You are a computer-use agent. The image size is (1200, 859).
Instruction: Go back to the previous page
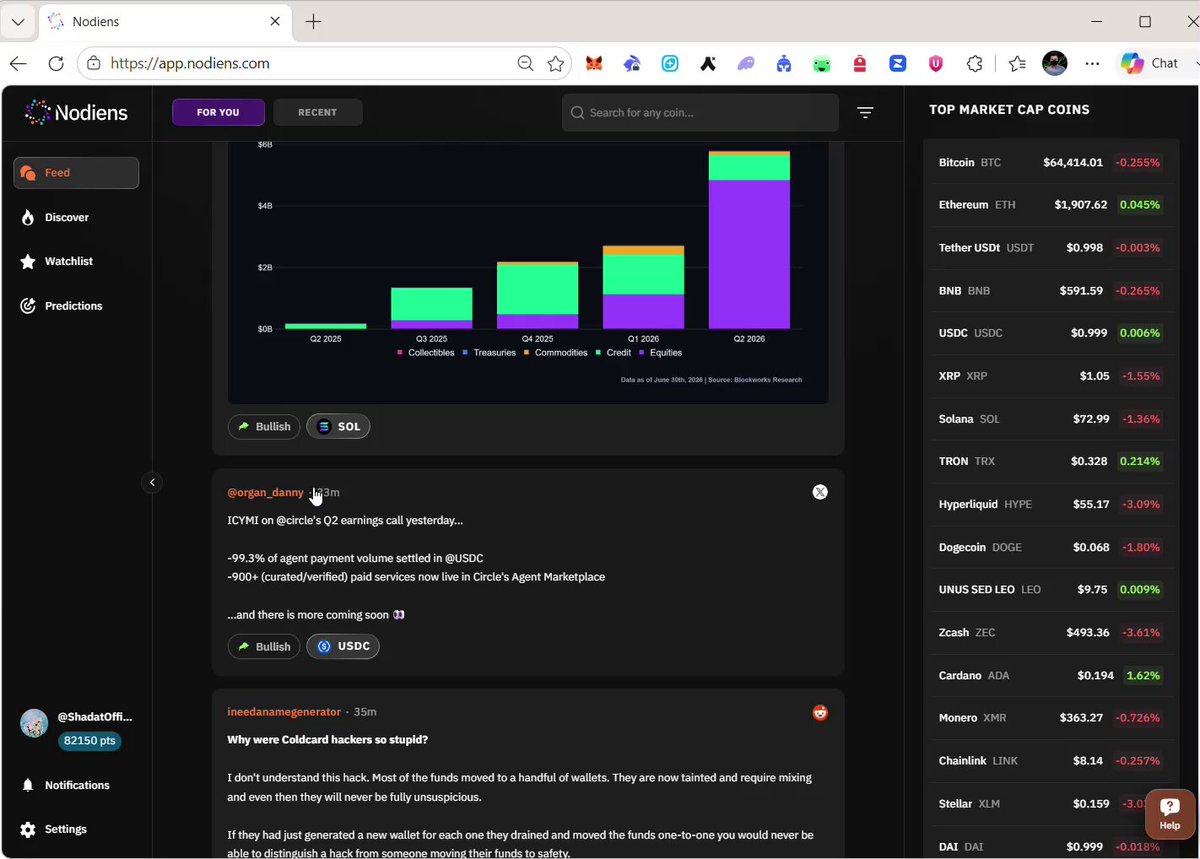point(18,63)
